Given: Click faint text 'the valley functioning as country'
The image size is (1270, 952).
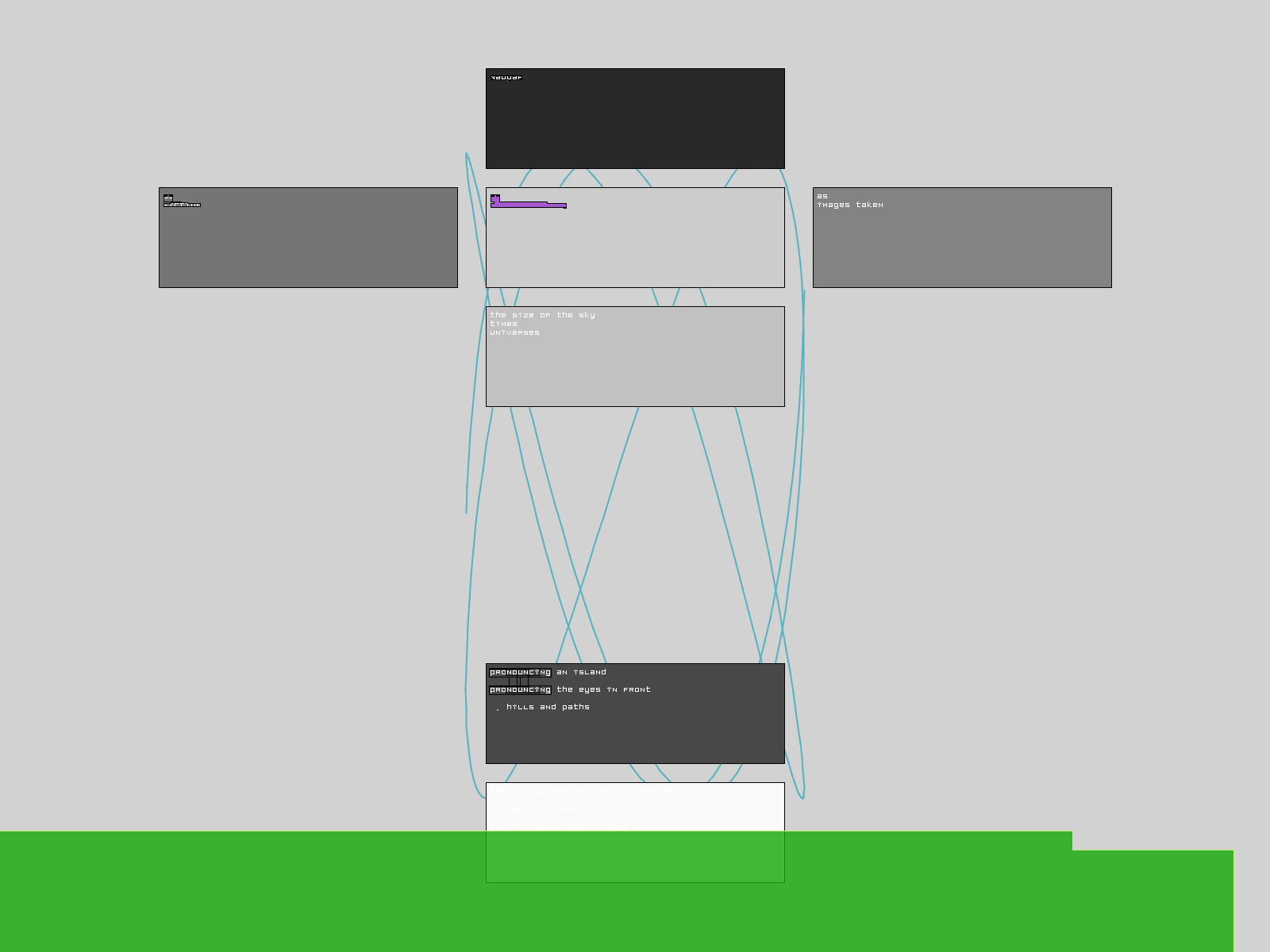Looking at the screenshot, I should point(581,791).
